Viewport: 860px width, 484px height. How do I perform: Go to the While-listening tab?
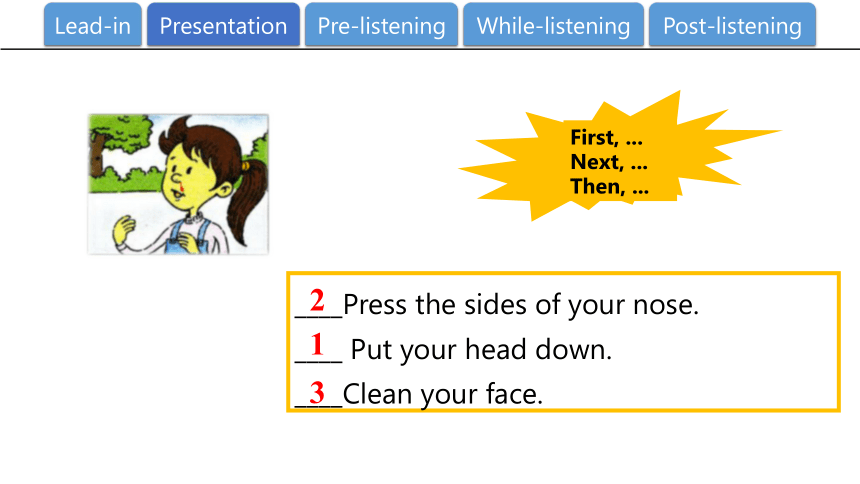point(553,25)
